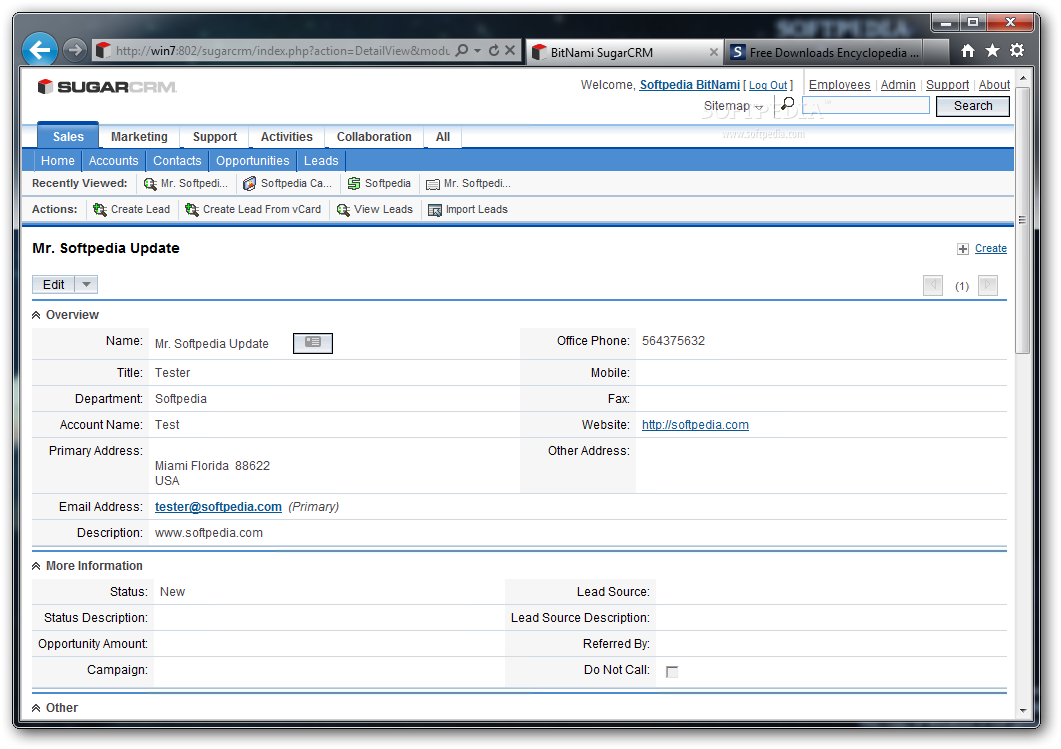Open recently viewed Softpedia opportunity item
Viewport: 1061px width, 749px height.
tap(378, 183)
